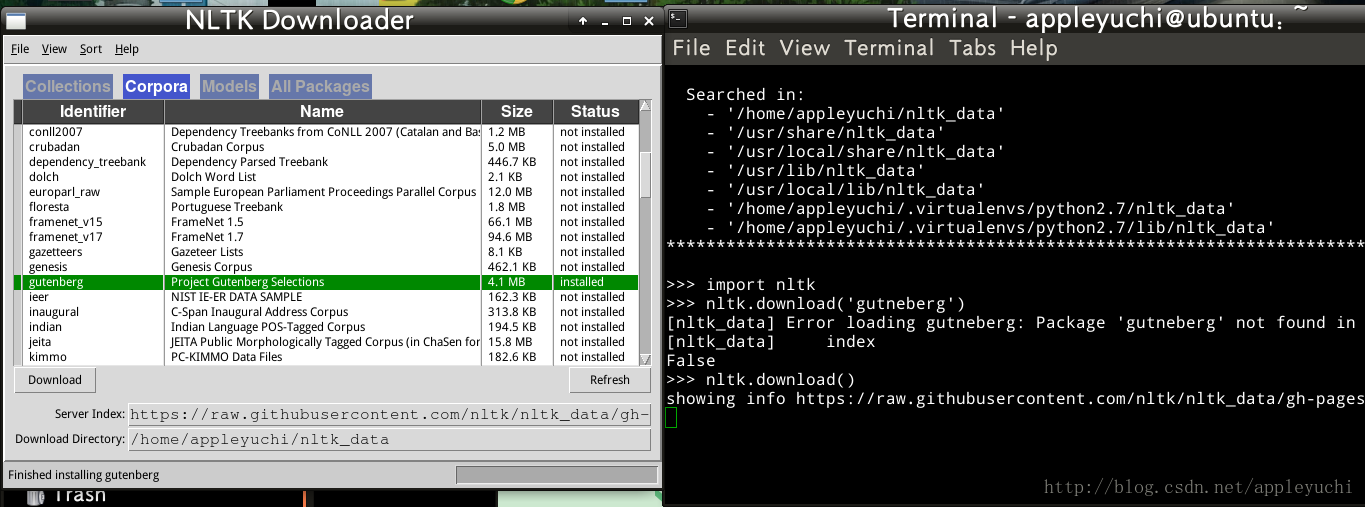Viewport: 1365px width, 507px height.
Task: Click the Download button
Action: (55, 380)
